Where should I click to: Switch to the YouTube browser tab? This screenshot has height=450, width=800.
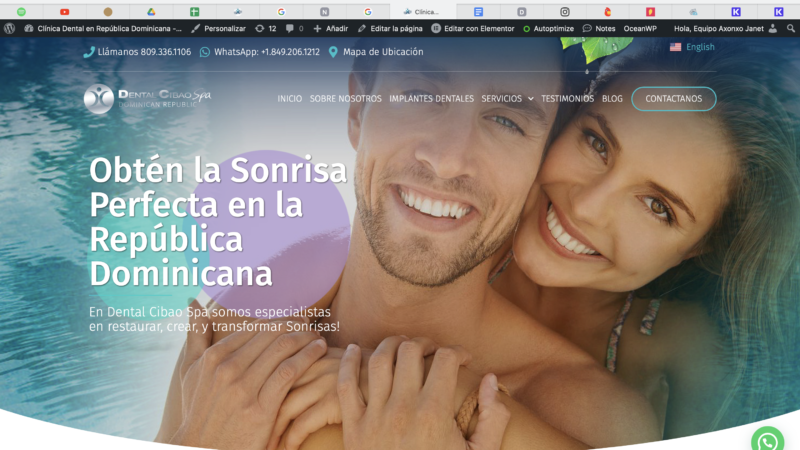64,11
